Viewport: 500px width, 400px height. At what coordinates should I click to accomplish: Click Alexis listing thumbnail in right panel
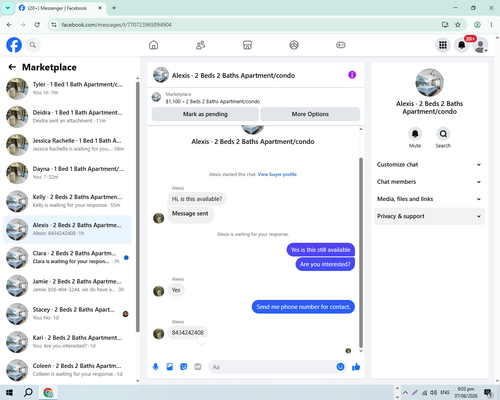(x=429, y=83)
